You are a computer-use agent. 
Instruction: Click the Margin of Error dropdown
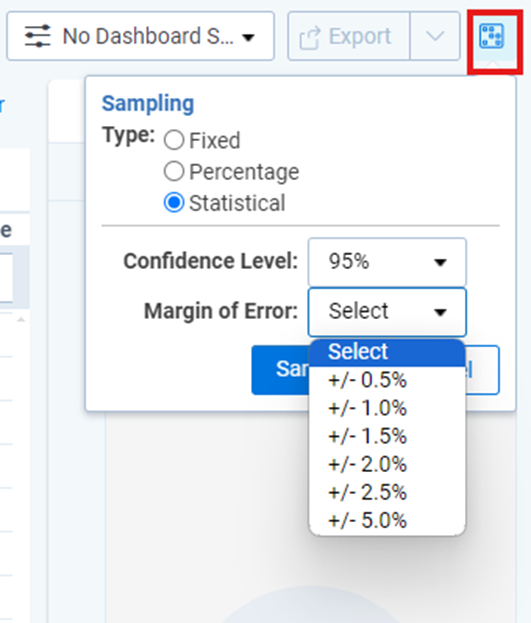[387, 312]
